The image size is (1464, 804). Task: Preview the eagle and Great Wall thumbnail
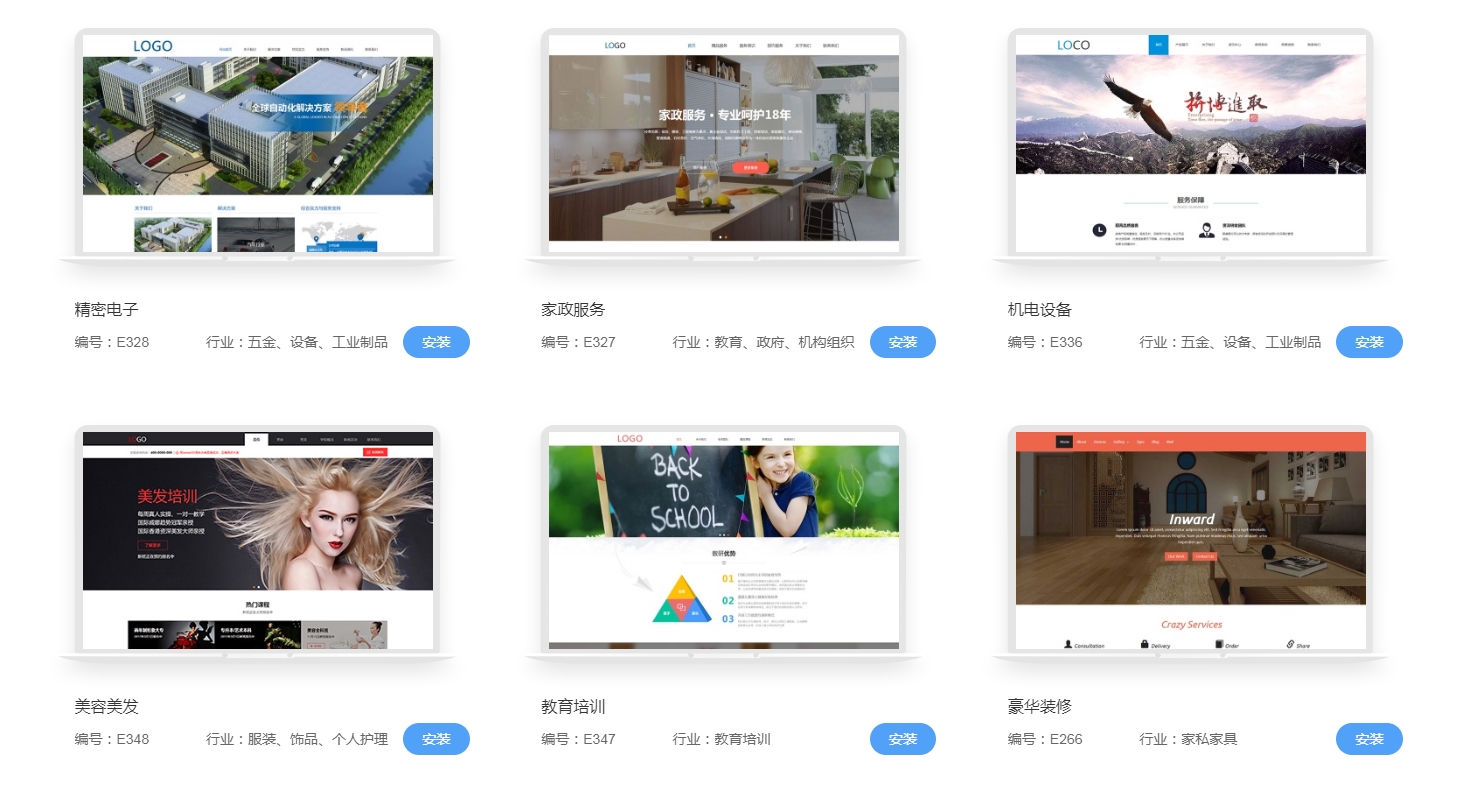tap(1190, 143)
